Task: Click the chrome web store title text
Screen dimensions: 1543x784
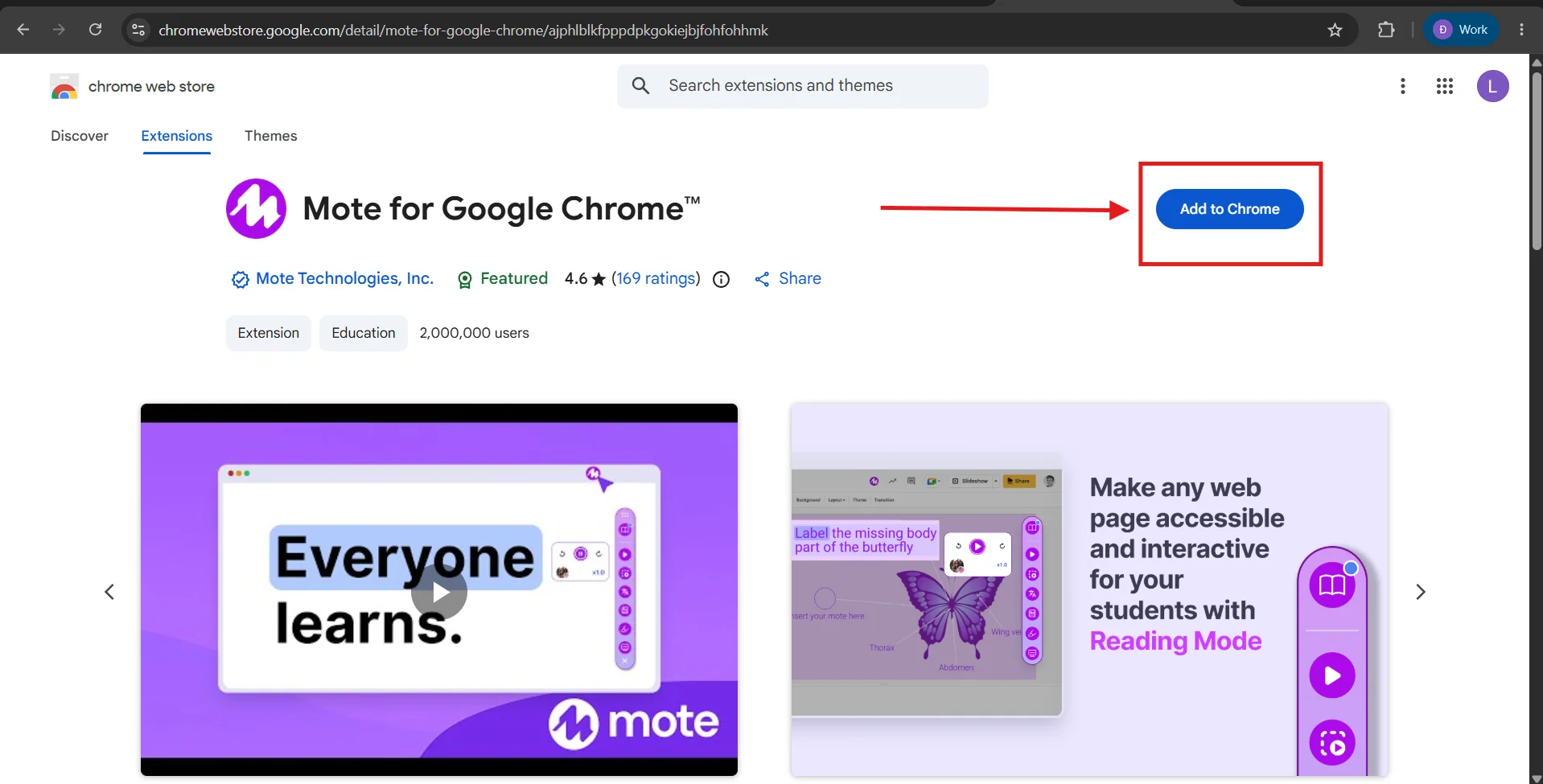Action: (151, 86)
